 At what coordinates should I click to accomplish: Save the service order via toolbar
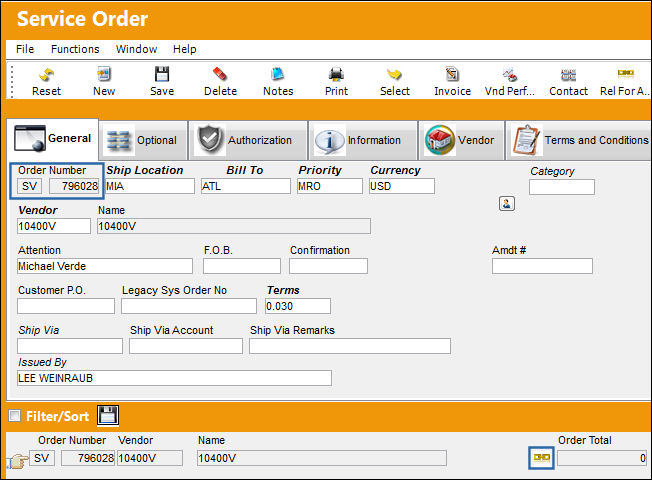[162, 74]
